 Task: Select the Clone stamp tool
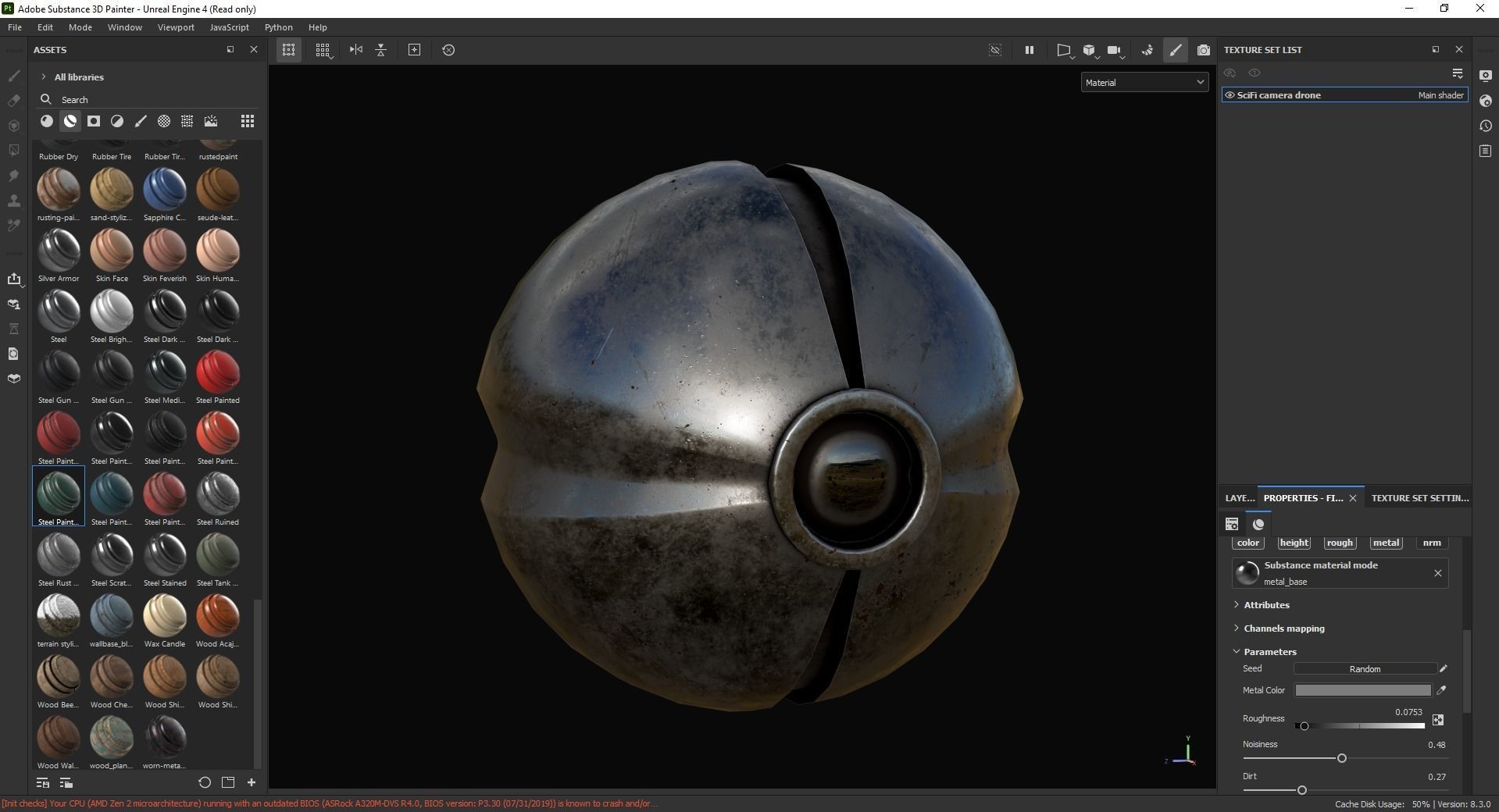pos(13,201)
